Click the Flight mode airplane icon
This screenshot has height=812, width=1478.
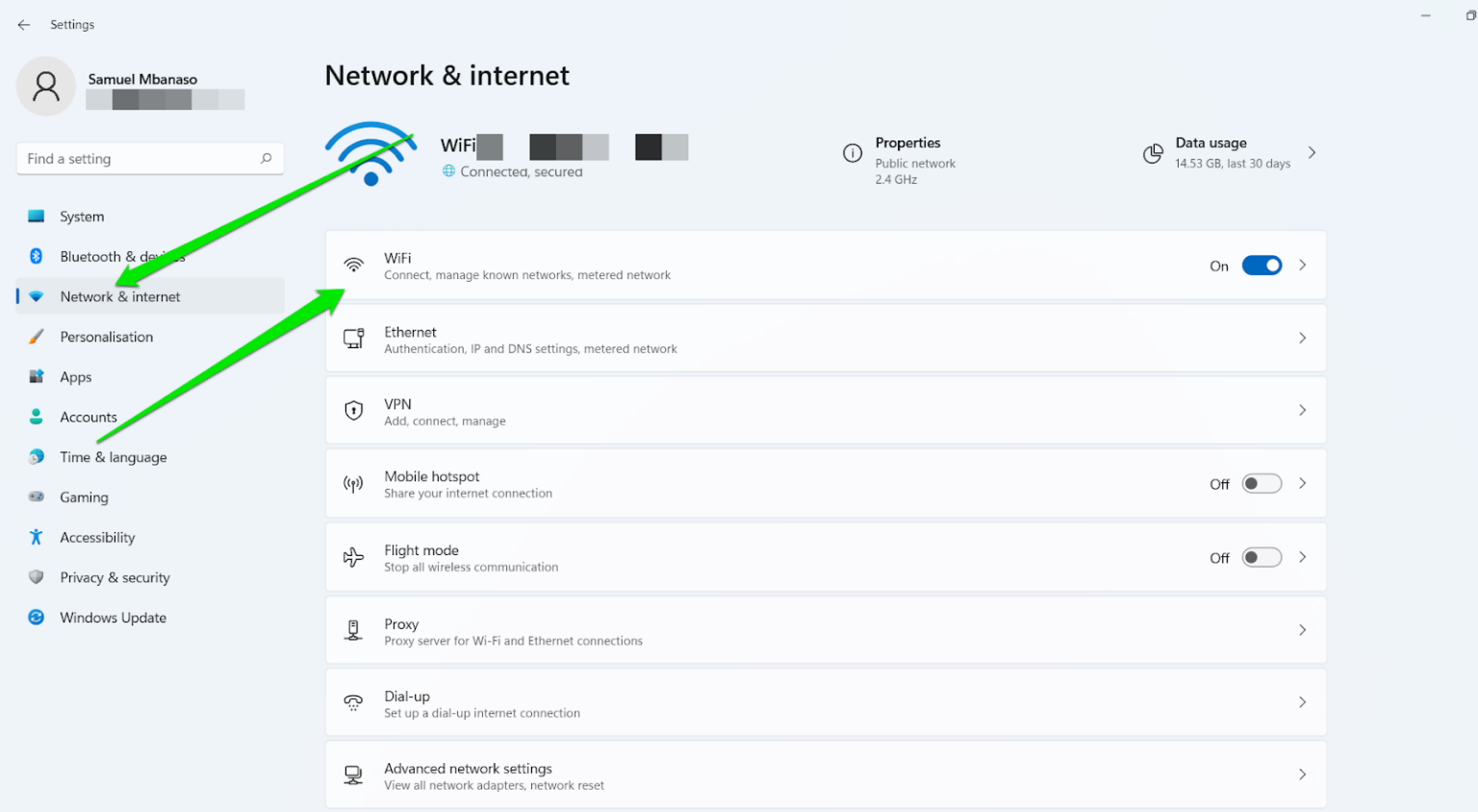pyautogui.click(x=354, y=557)
